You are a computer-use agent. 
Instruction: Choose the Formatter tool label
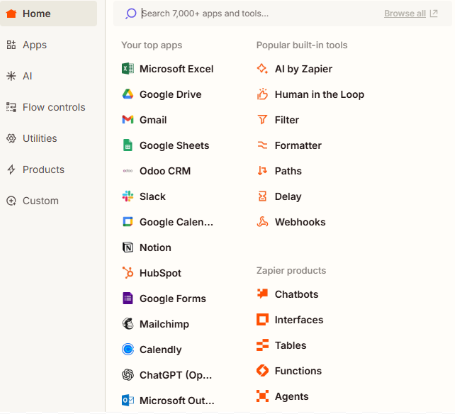tap(298, 146)
